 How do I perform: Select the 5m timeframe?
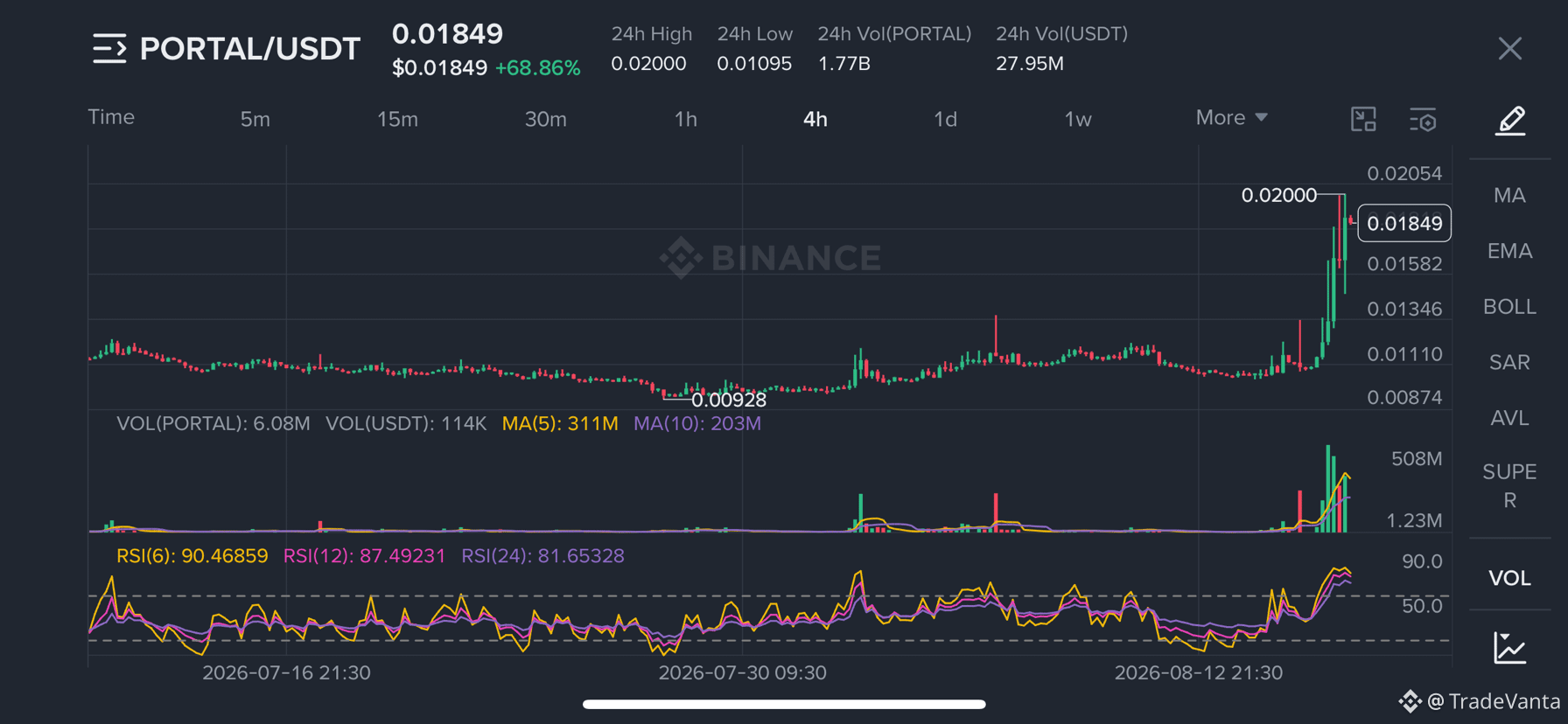coord(255,119)
